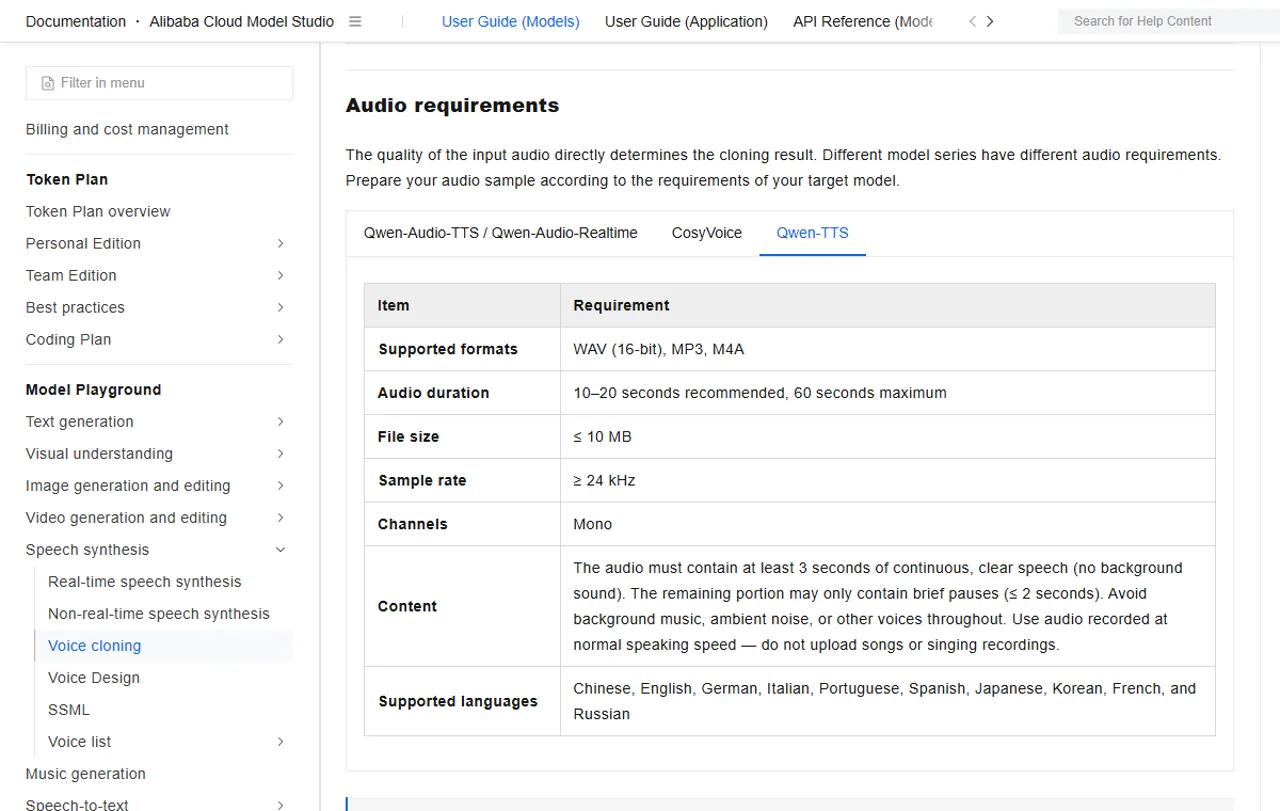Click the Supported languages row label
Viewport: 1280px width, 811px height.
458,701
